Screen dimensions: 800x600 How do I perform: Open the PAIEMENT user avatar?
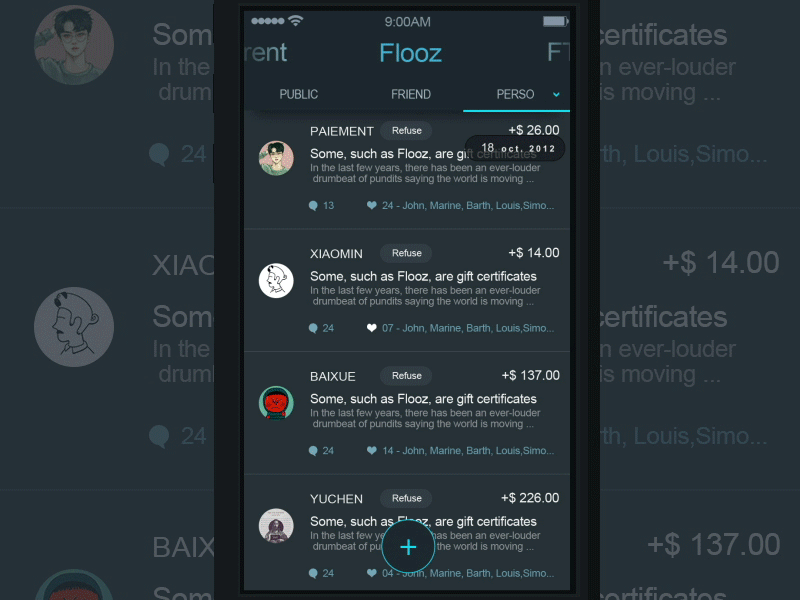pos(276,158)
